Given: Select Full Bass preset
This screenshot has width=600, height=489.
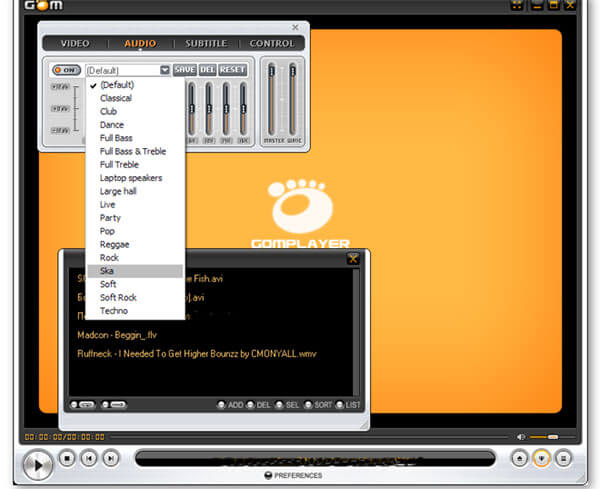Looking at the screenshot, I should click(x=135, y=138).
